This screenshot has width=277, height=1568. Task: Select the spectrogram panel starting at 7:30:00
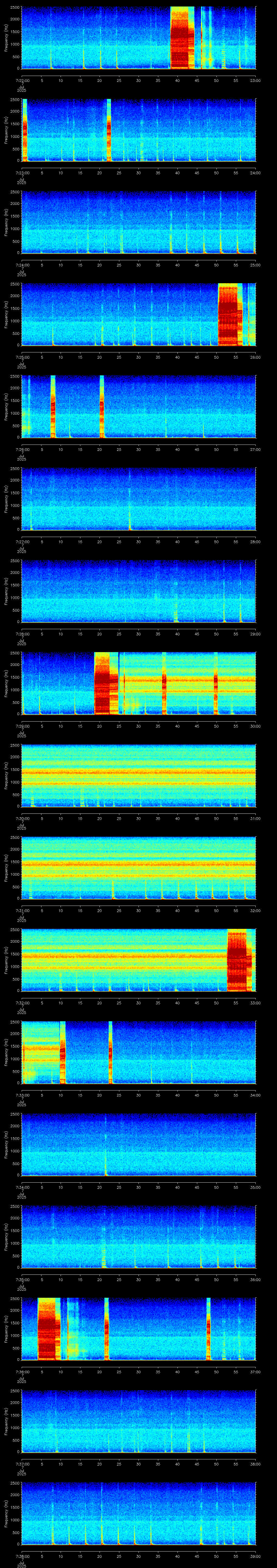(138, 776)
